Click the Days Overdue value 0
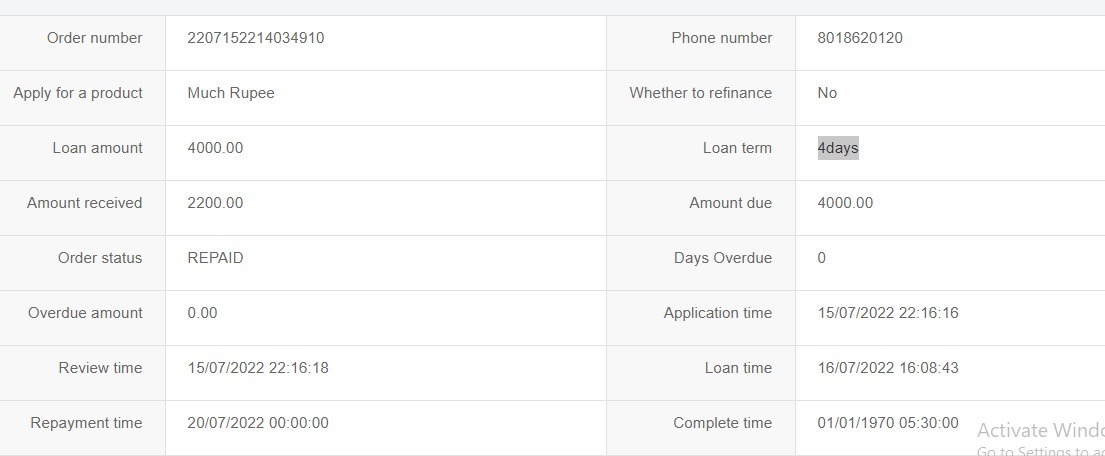Screen dimensions: 1105x456 tap(822, 258)
